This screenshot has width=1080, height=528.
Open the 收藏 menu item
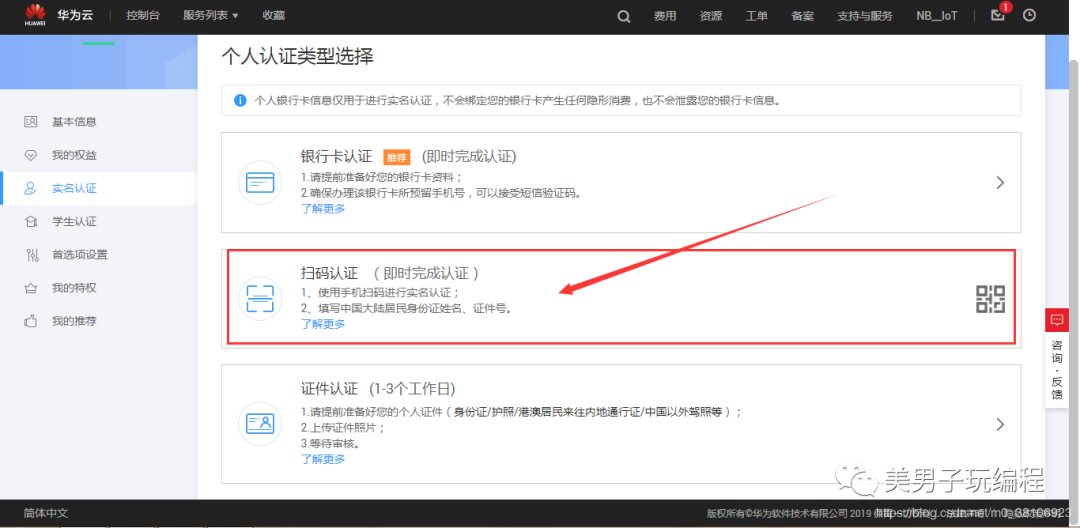[x=273, y=15]
